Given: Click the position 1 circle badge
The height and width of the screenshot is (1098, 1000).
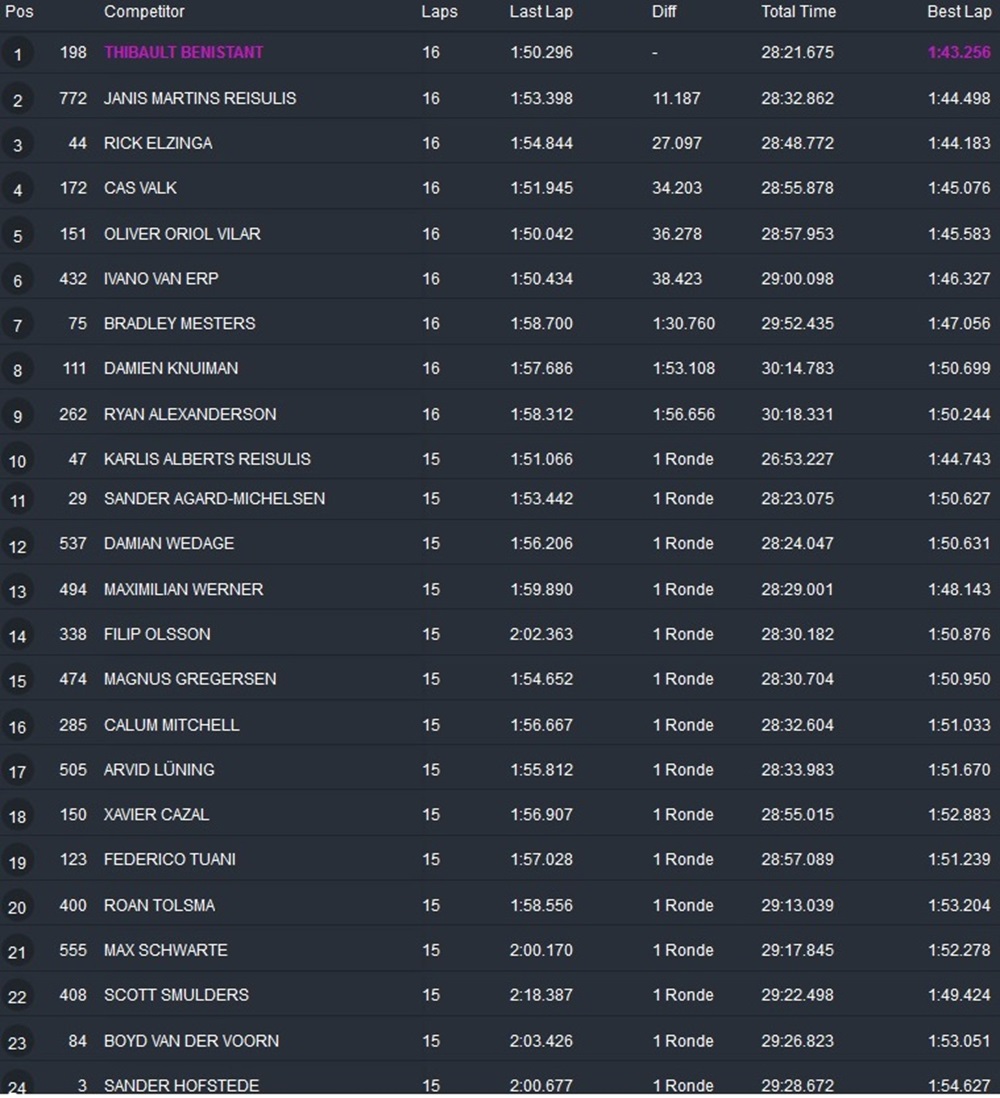Looking at the screenshot, I should [x=17, y=54].
